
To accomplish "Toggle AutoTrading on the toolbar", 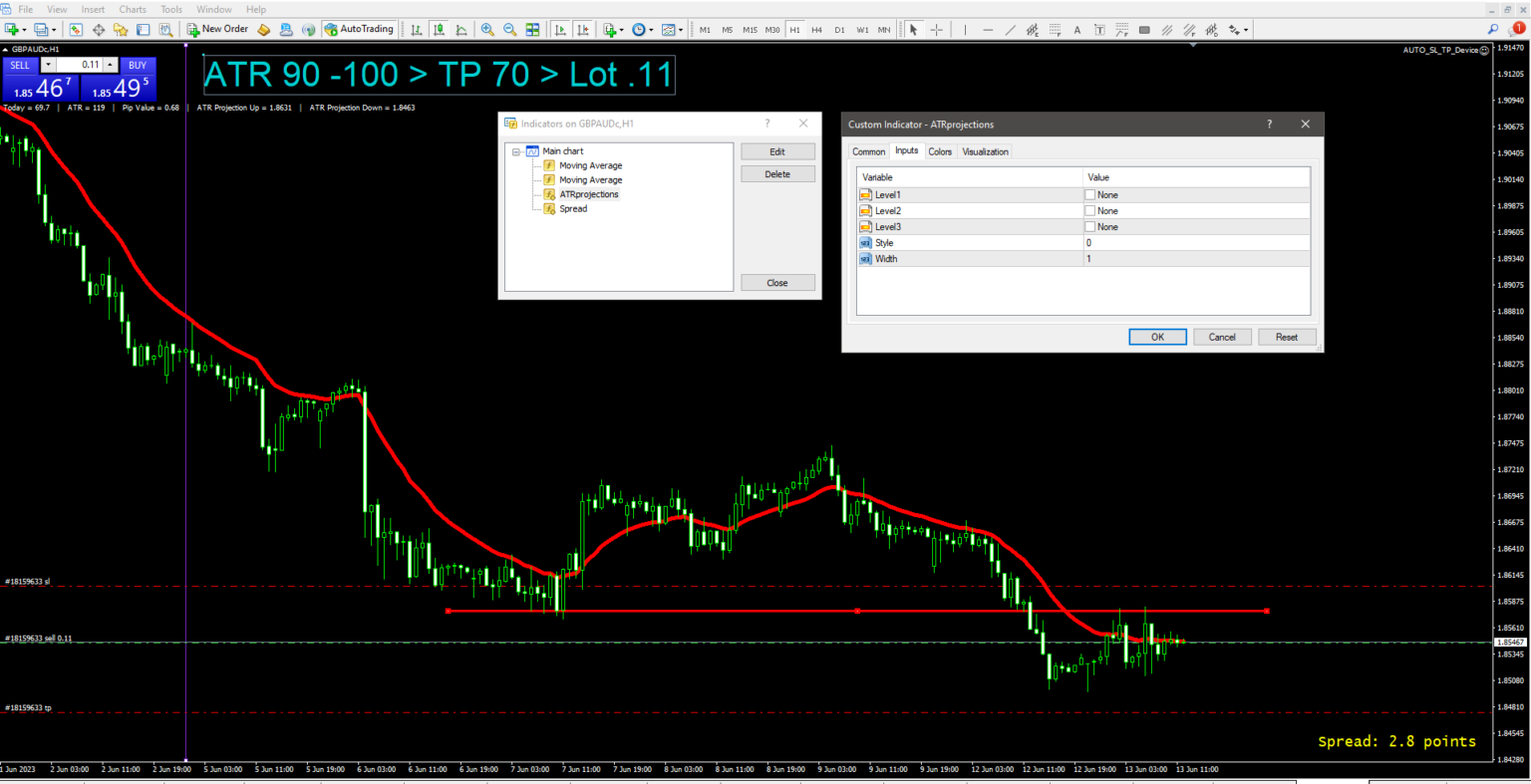I will coord(359,28).
